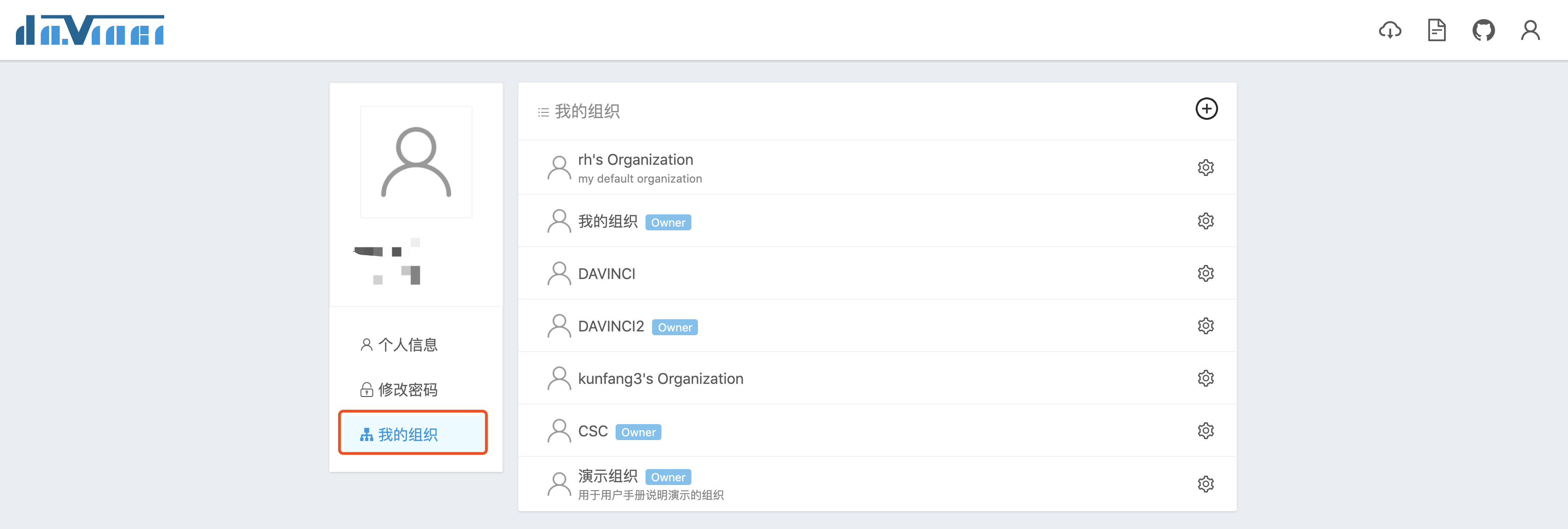The width and height of the screenshot is (1568, 529).
Task: Open the kunfang3's Organization entry
Action: click(660, 378)
